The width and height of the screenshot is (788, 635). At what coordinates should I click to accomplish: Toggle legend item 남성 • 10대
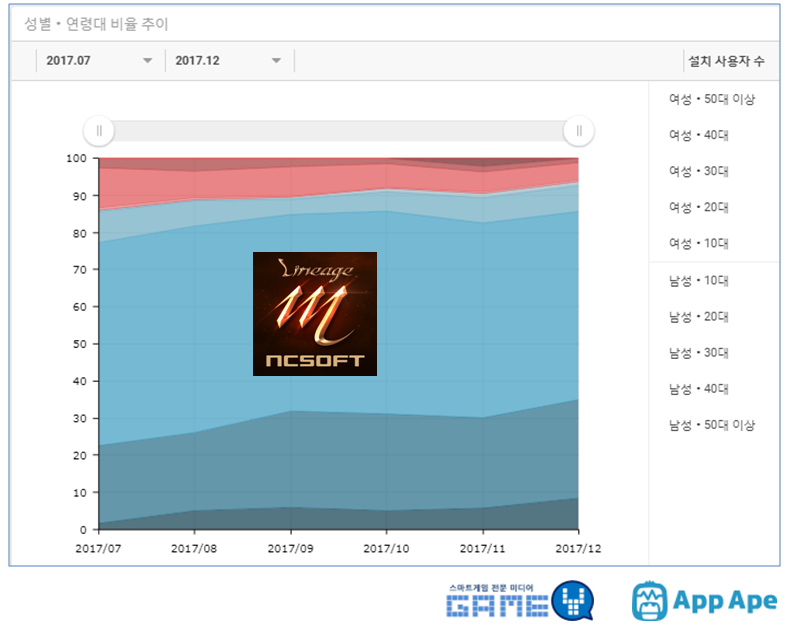tap(699, 281)
